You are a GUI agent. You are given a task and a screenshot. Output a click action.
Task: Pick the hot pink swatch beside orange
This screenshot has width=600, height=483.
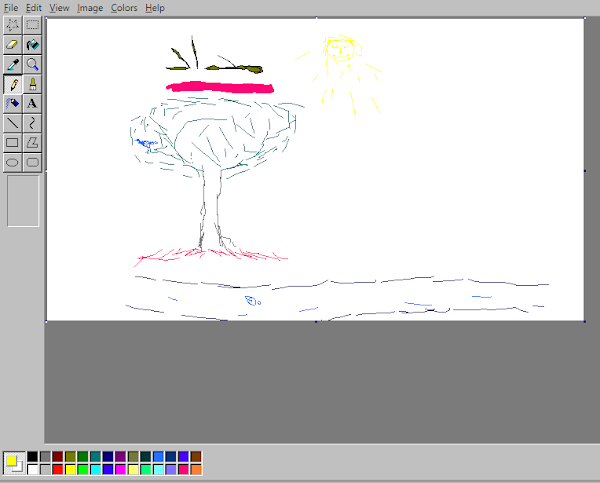pyautogui.click(x=183, y=469)
